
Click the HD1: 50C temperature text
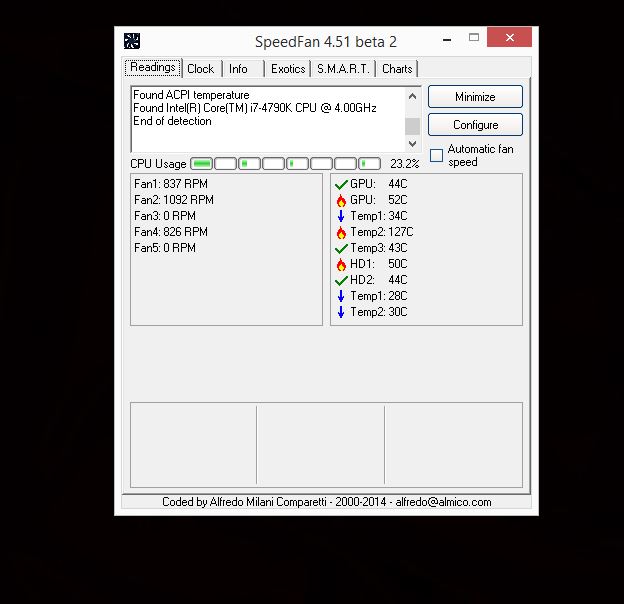coord(378,264)
